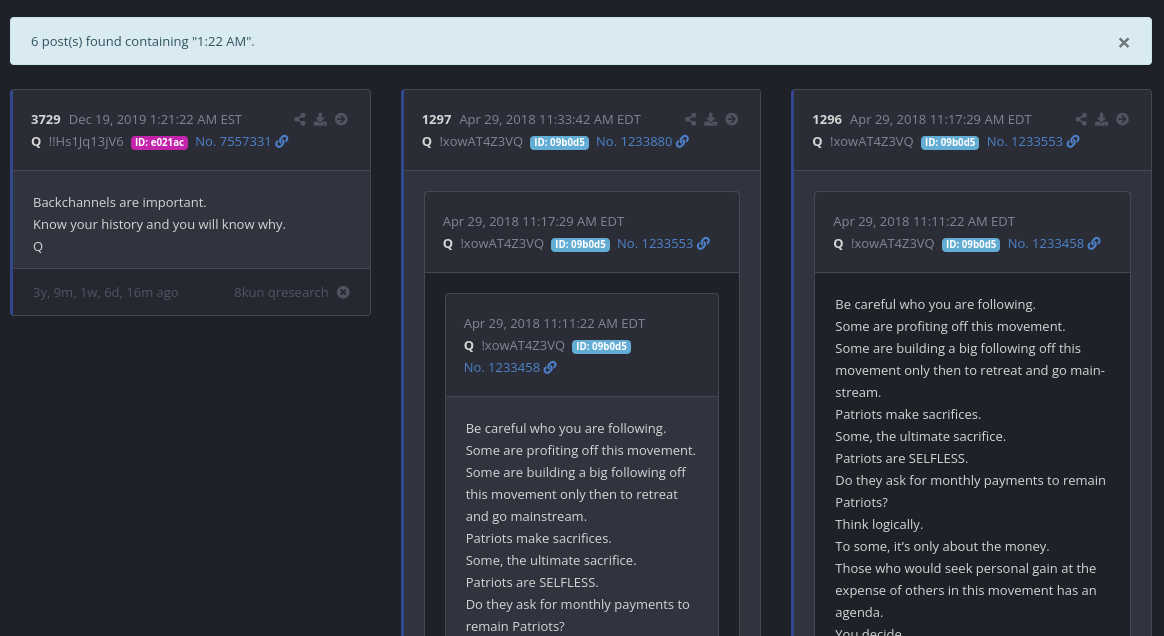The width and height of the screenshot is (1164, 636).
Task: Click ID: 09b0d5 badge in post 1297 header
Action: click(x=559, y=142)
